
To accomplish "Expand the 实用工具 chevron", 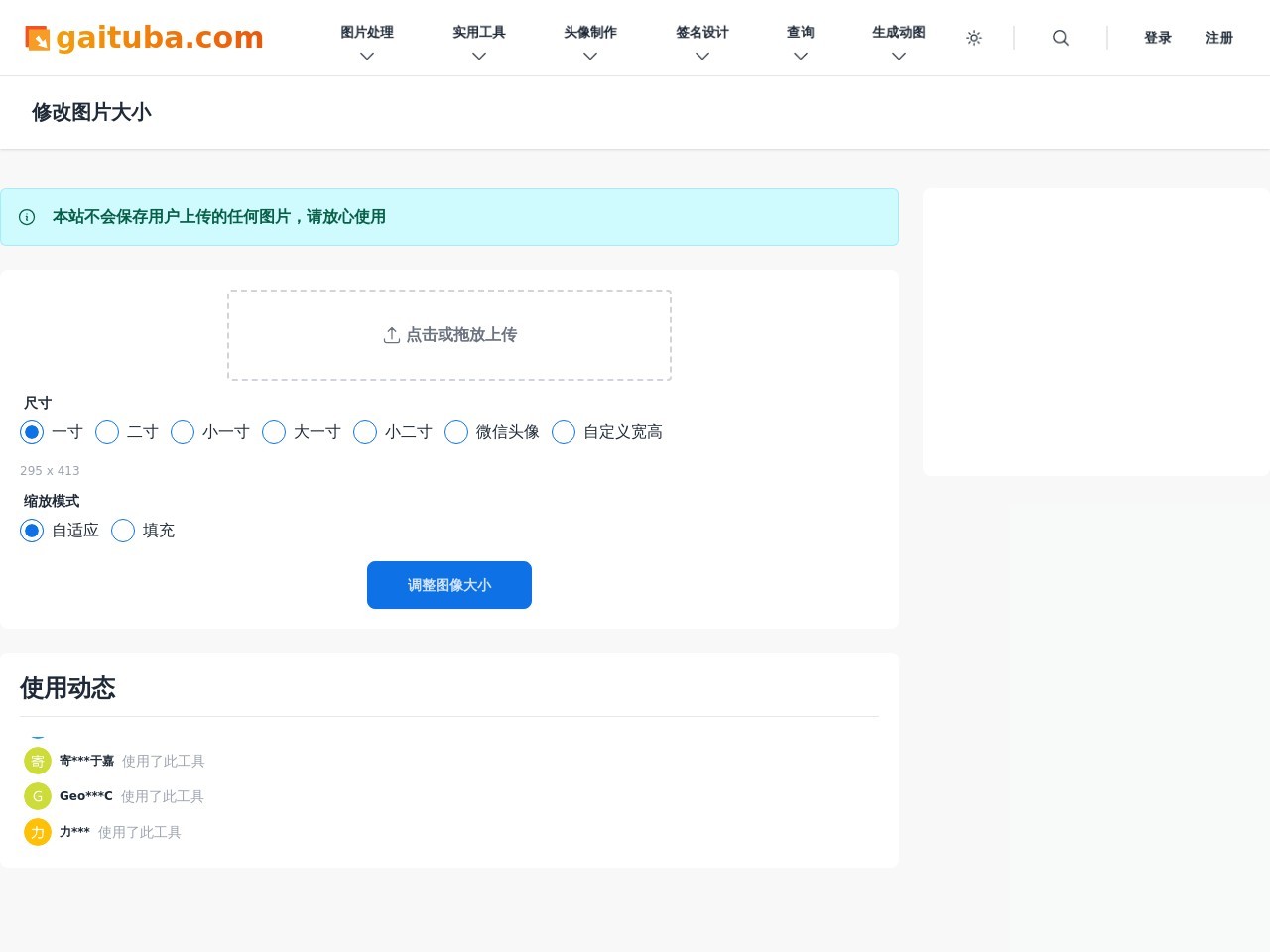I will (479, 57).
